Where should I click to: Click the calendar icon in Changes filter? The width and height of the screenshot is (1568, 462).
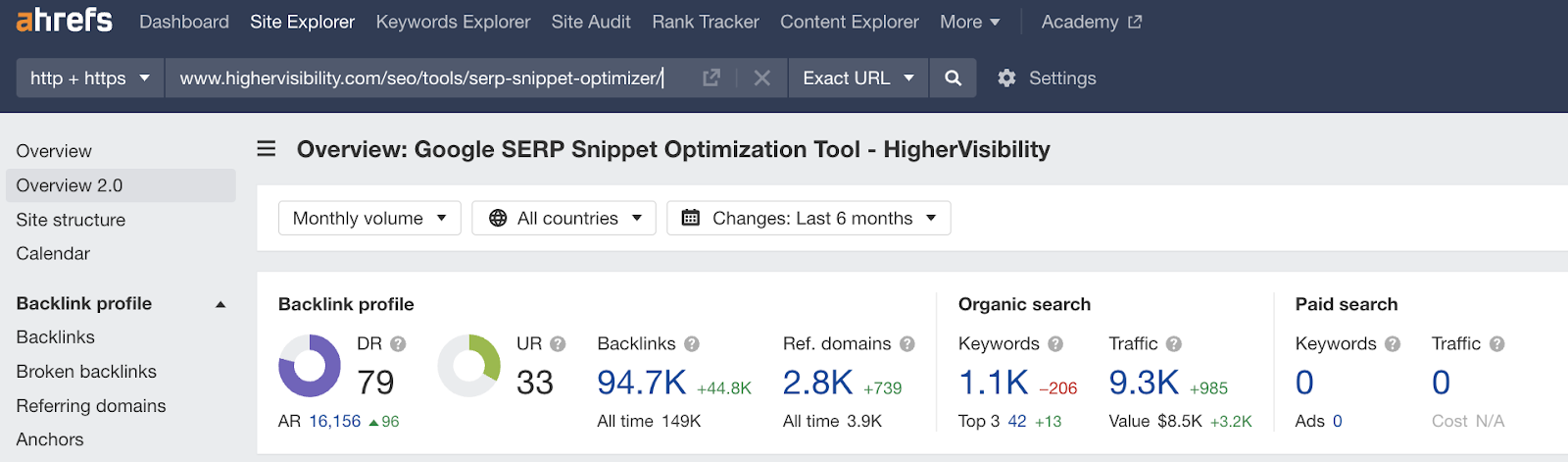click(x=691, y=218)
